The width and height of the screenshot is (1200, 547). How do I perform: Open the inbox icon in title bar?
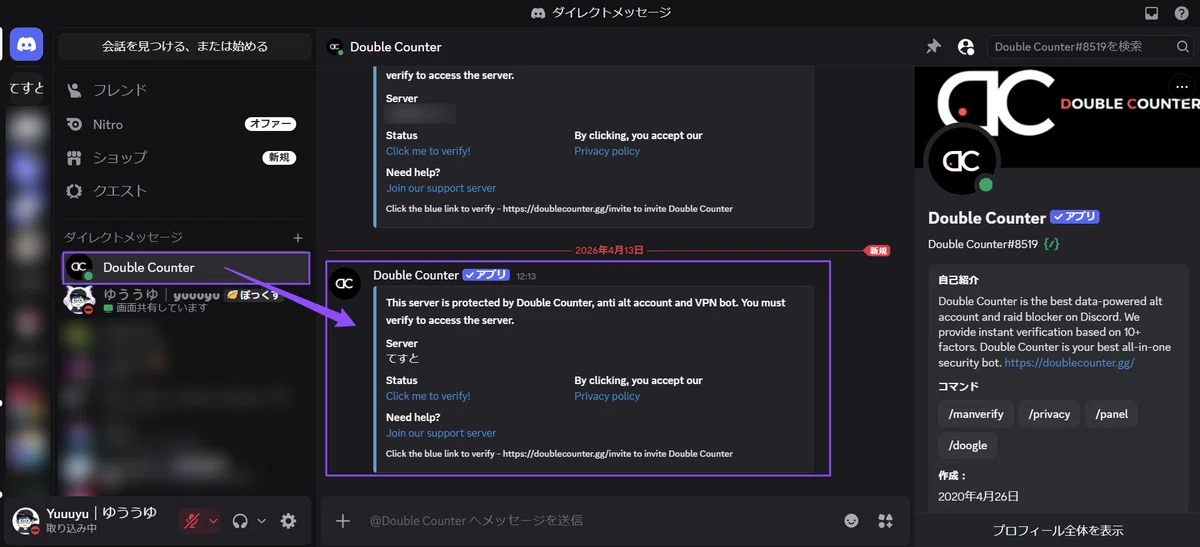point(1152,13)
